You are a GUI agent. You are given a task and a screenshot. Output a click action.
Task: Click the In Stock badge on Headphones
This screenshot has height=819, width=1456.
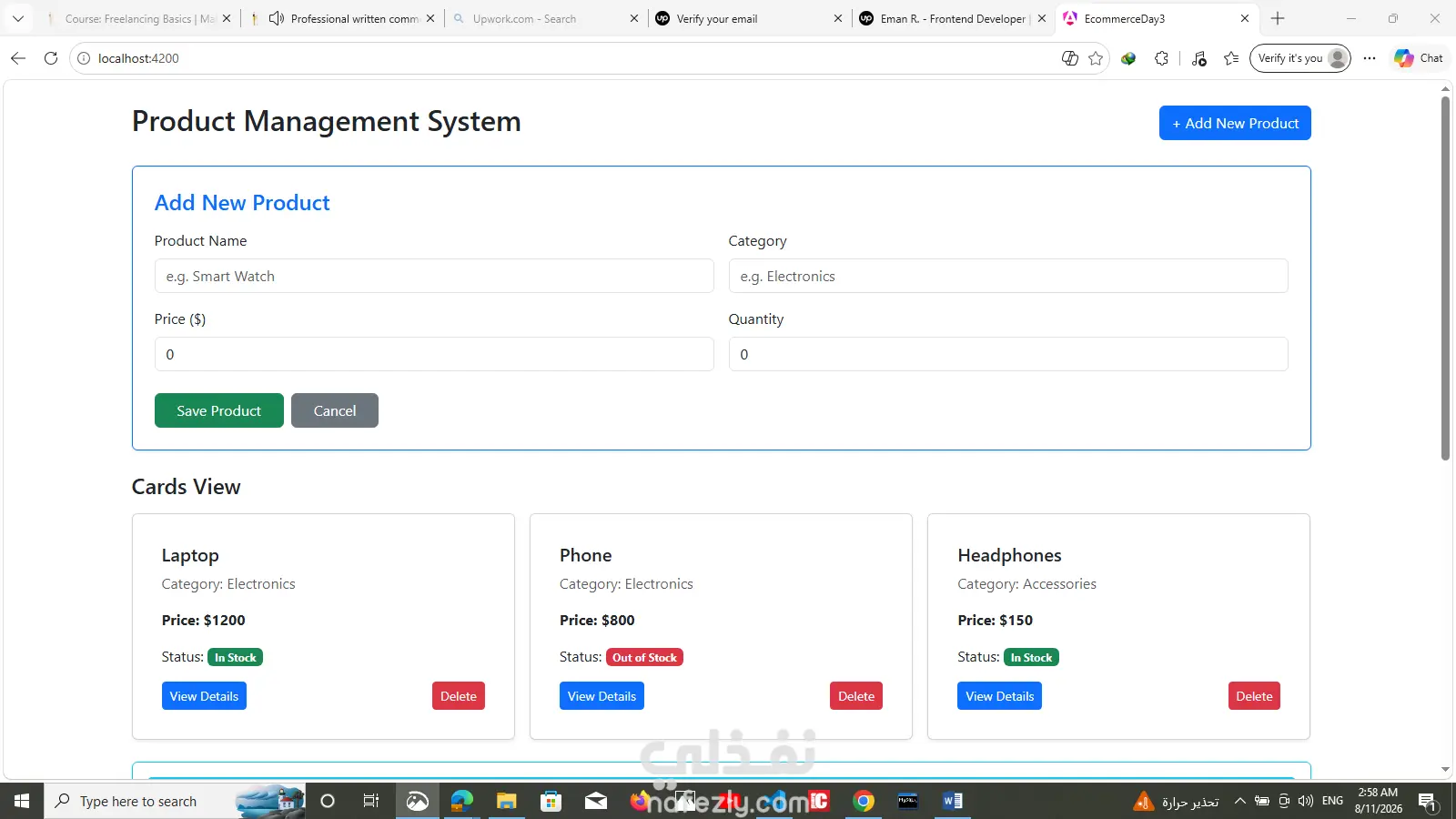pyautogui.click(x=1031, y=657)
